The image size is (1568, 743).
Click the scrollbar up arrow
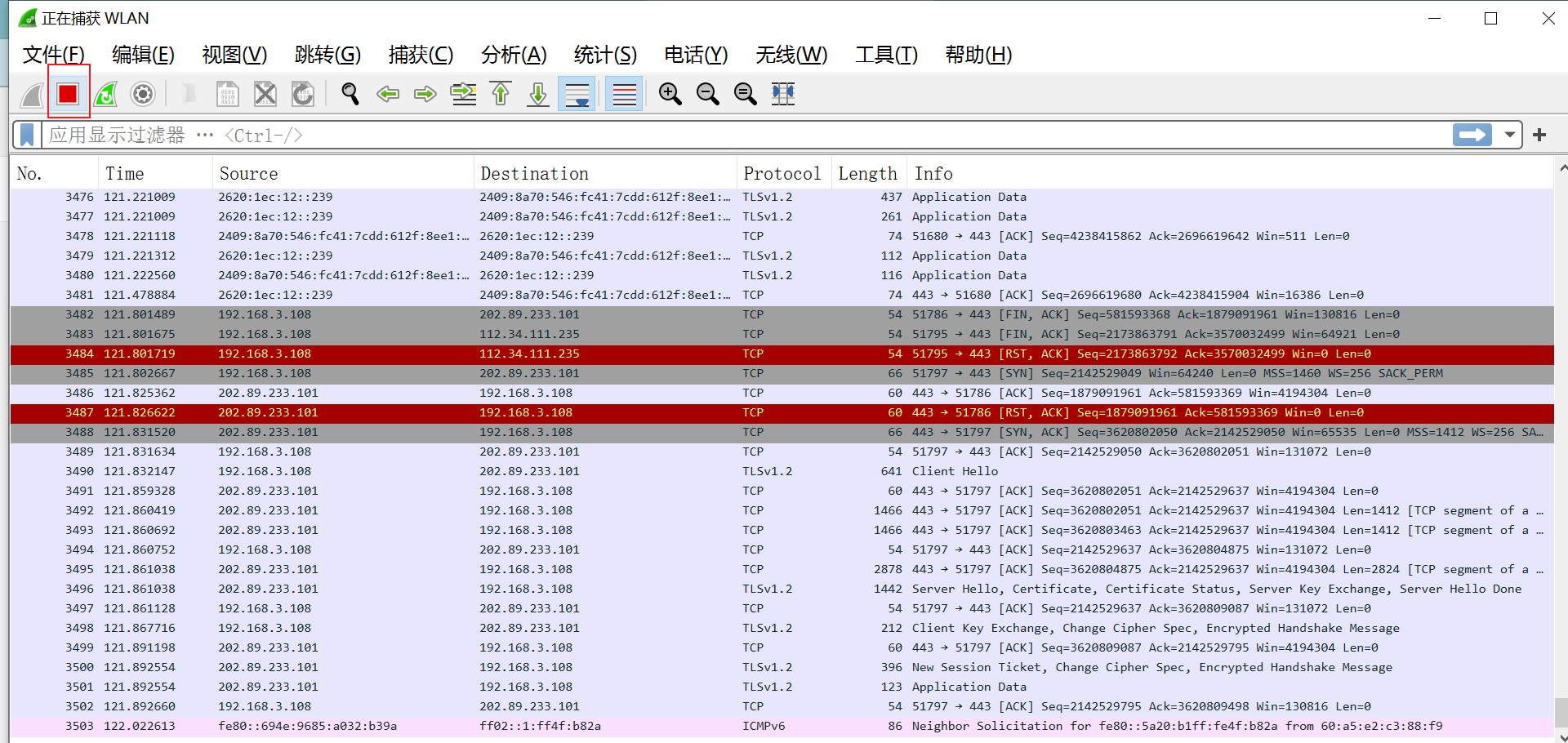1561,168
